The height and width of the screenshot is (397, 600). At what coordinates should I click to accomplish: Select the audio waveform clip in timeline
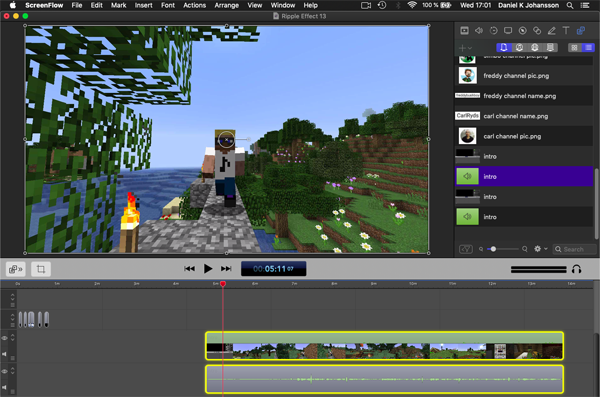pos(384,379)
